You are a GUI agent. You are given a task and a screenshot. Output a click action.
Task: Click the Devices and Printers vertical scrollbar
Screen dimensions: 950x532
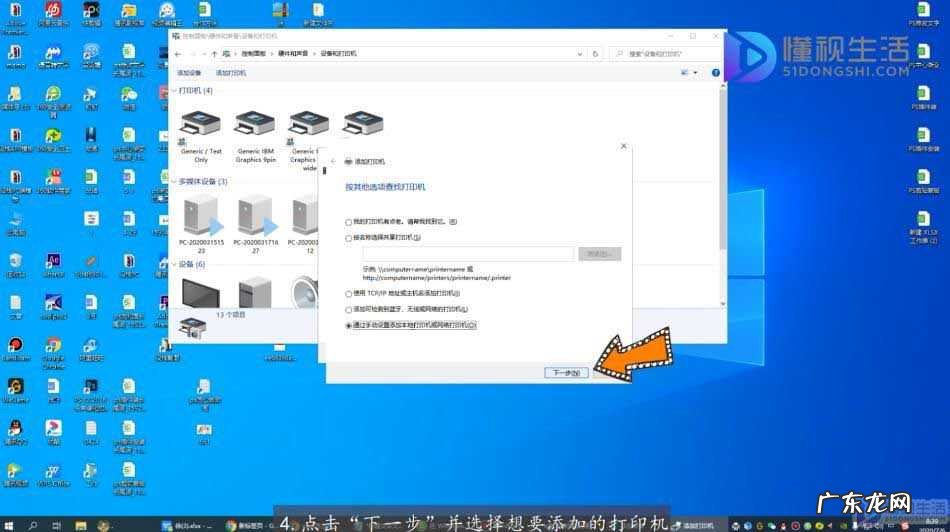point(722,168)
